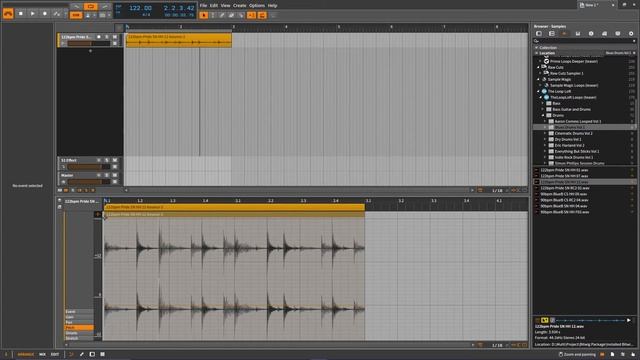Screen dimensions: 640x360
Task: Arm global recording with Record button
Action: (x=45, y=13)
